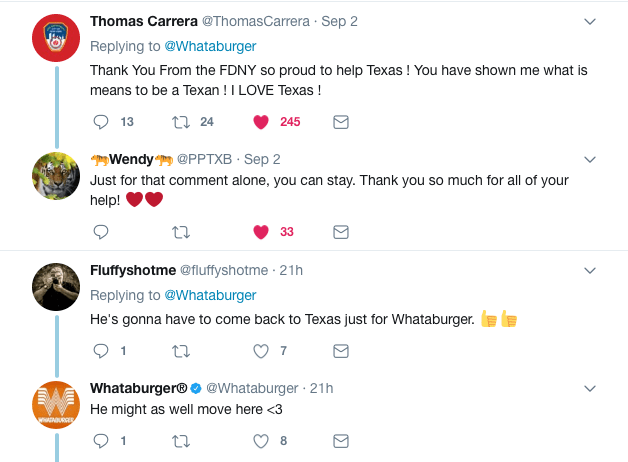The height and width of the screenshot is (462, 628).
Task: Open the dropdown menu on Fluffyshotme's tweet
Action: [590, 270]
